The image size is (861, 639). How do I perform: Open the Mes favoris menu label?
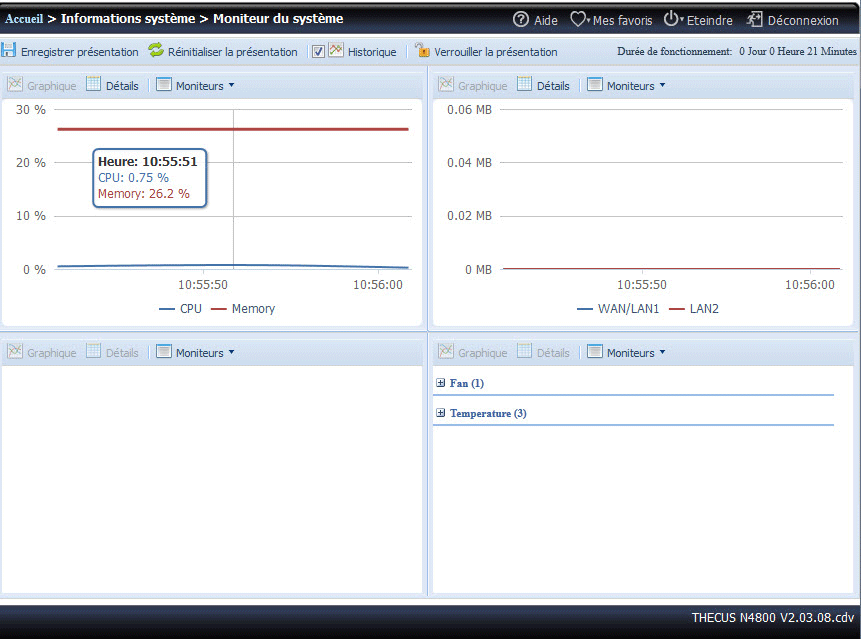point(622,20)
